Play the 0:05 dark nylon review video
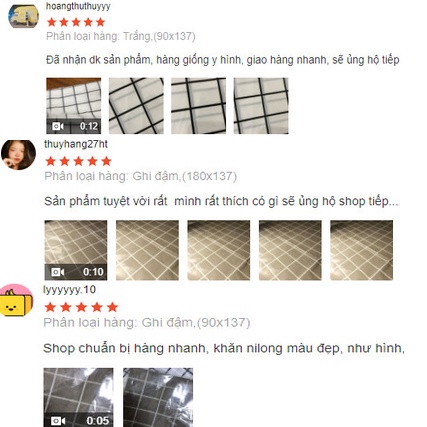Image resolution: width=427 pixels, height=427 pixels. pos(78,397)
